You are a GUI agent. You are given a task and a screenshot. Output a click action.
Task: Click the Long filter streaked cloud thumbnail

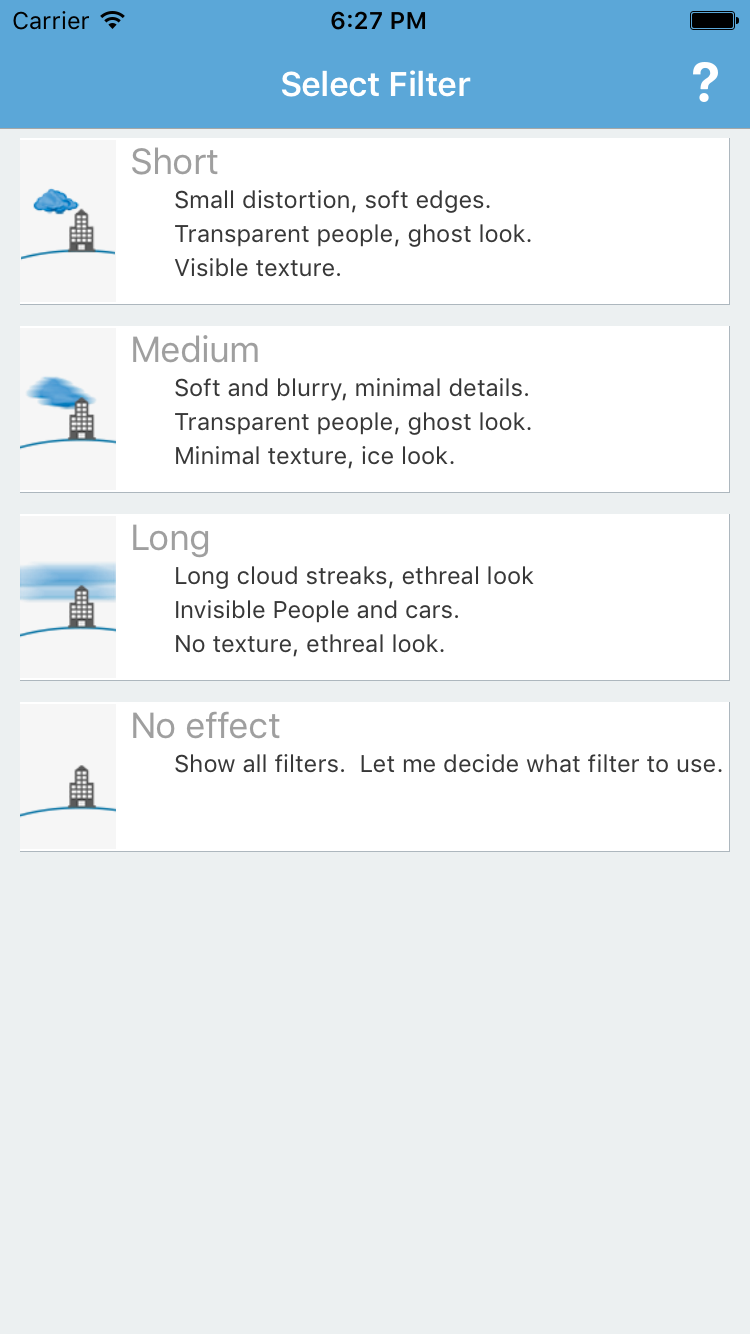(x=68, y=597)
